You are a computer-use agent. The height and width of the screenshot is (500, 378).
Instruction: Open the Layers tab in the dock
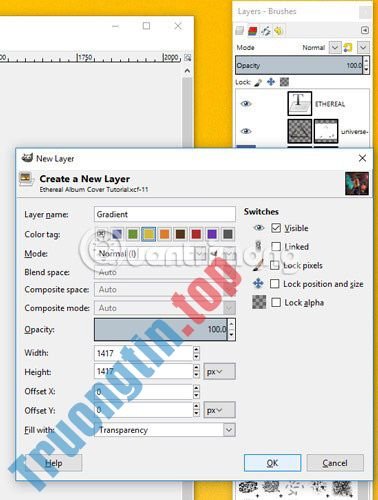point(239,31)
